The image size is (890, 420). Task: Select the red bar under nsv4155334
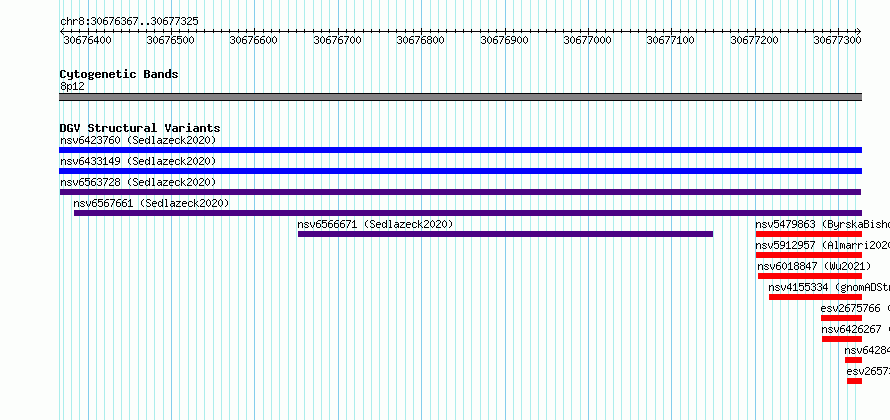click(816, 297)
